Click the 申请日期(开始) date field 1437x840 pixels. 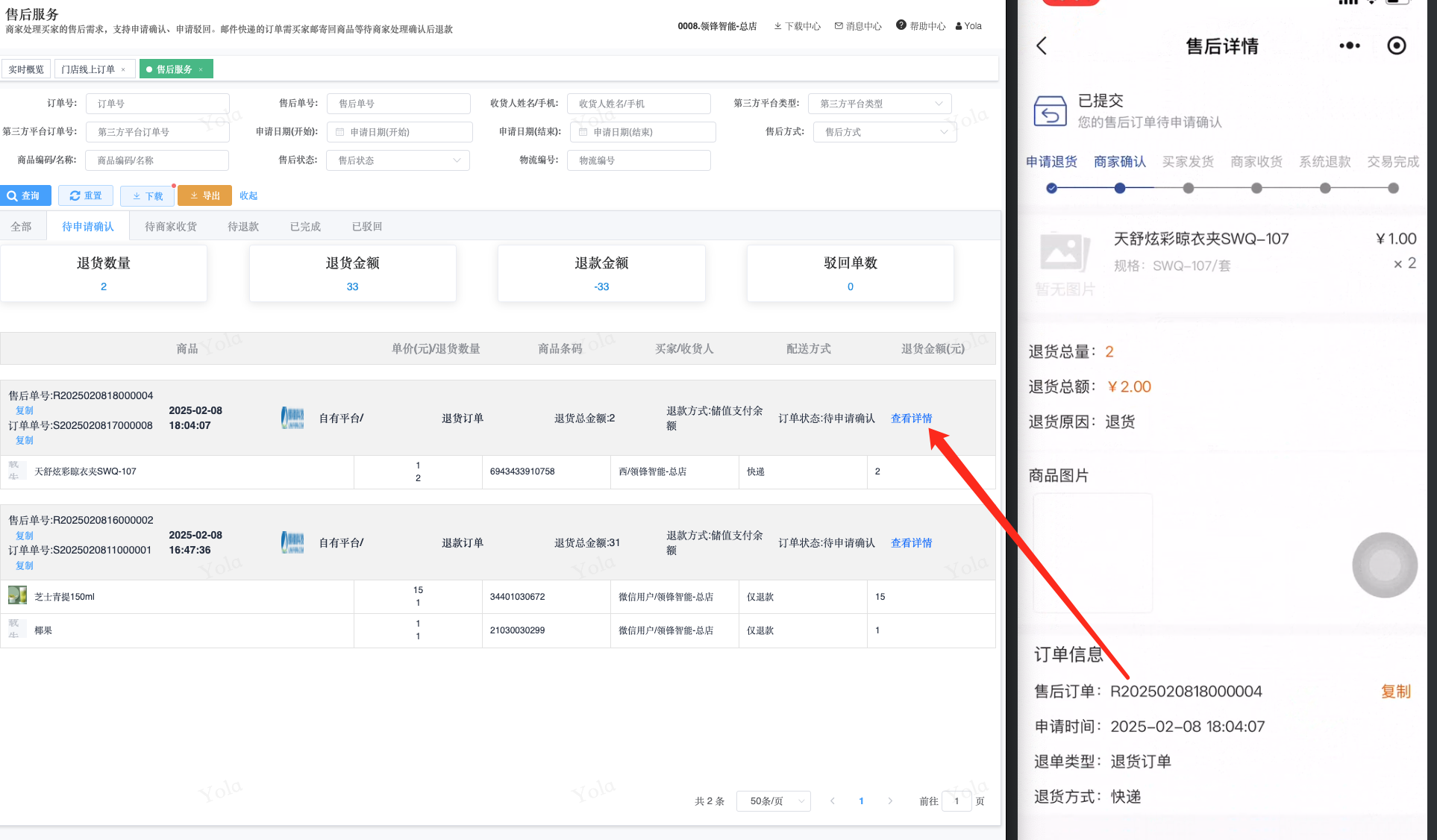point(400,132)
